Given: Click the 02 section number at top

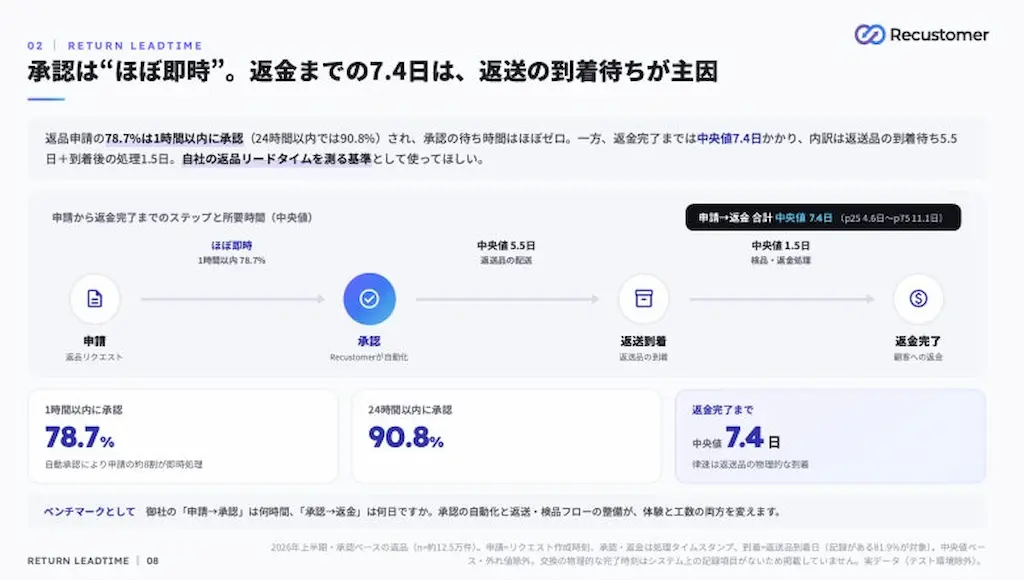Looking at the screenshot, I should coord(35,46).
